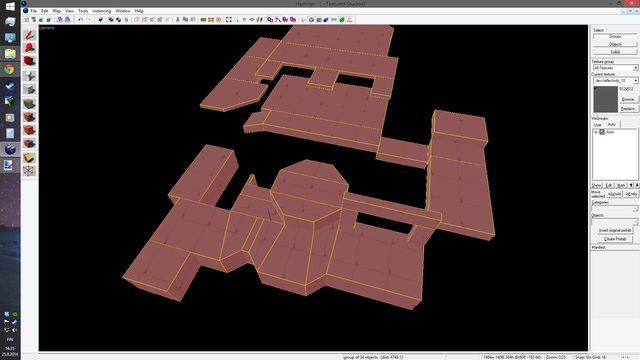The width and height of the screenshot is (640, 360).
Task: Open the Texture group dropdown
Action: point(615,68)
